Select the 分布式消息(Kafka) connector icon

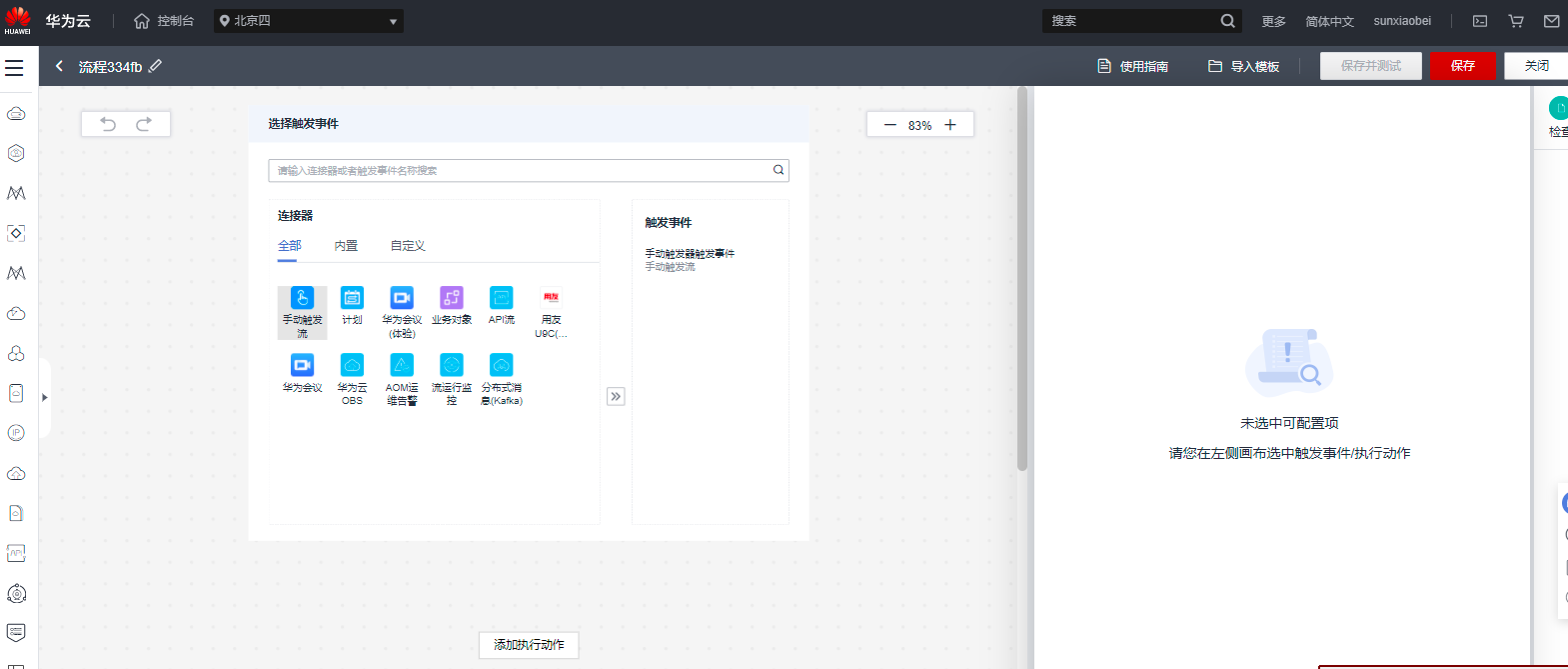(502, 365)
